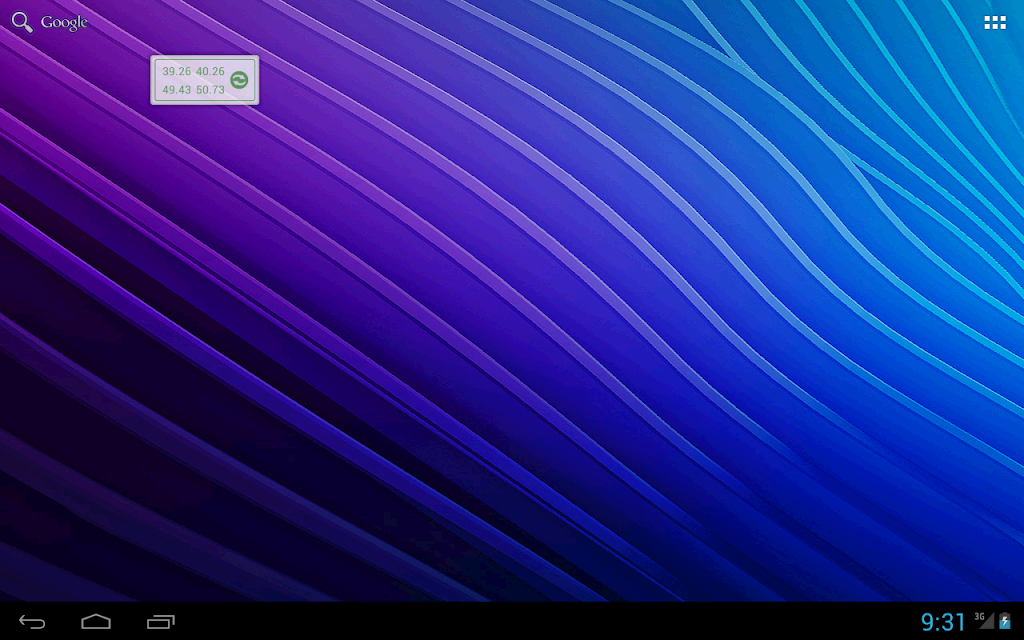Screen dimensions: 1024x640
Task: Open the clock showing 9:31
Action: 943,622
